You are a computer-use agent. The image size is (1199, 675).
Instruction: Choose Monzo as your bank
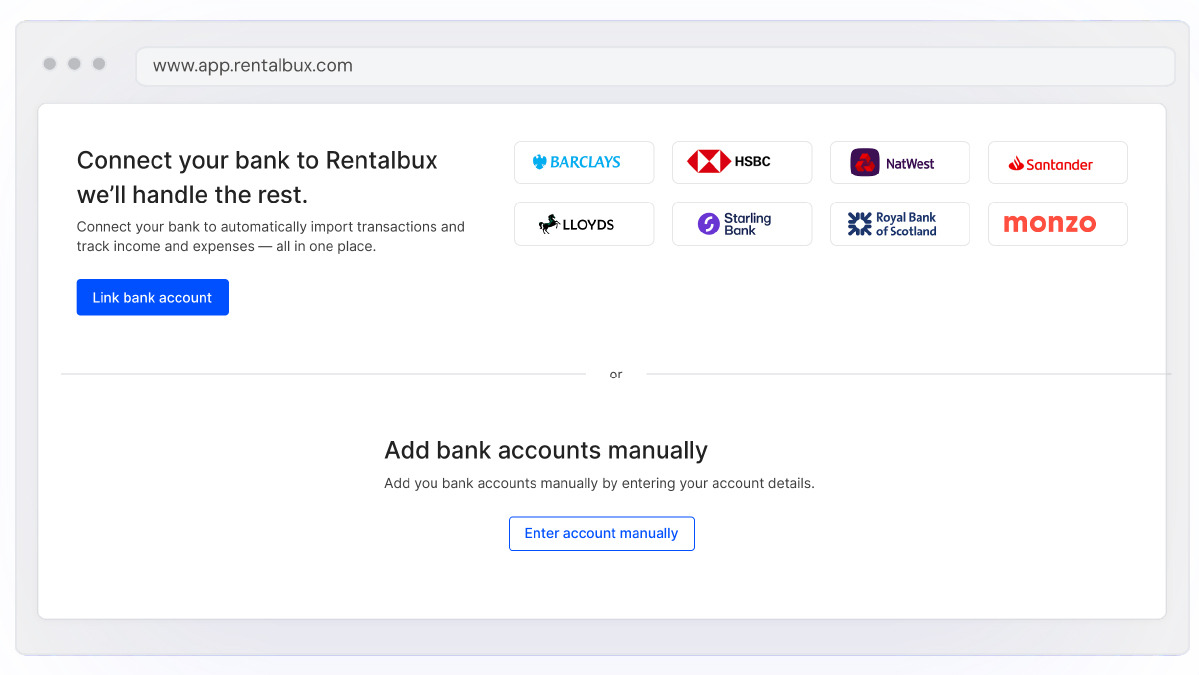tap(1057, 224)
